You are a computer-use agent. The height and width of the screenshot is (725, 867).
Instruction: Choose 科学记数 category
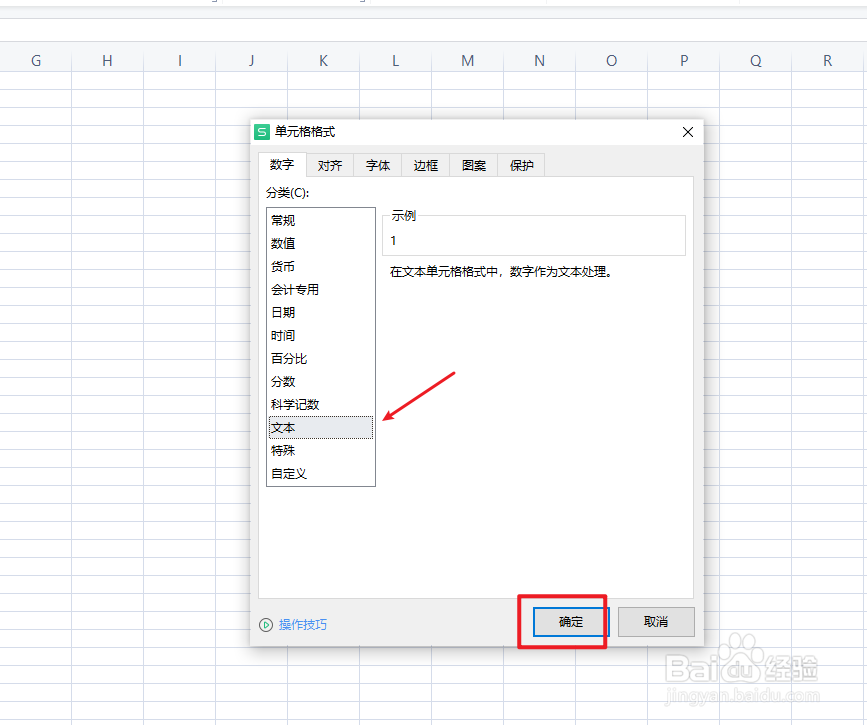coord(321,405)
